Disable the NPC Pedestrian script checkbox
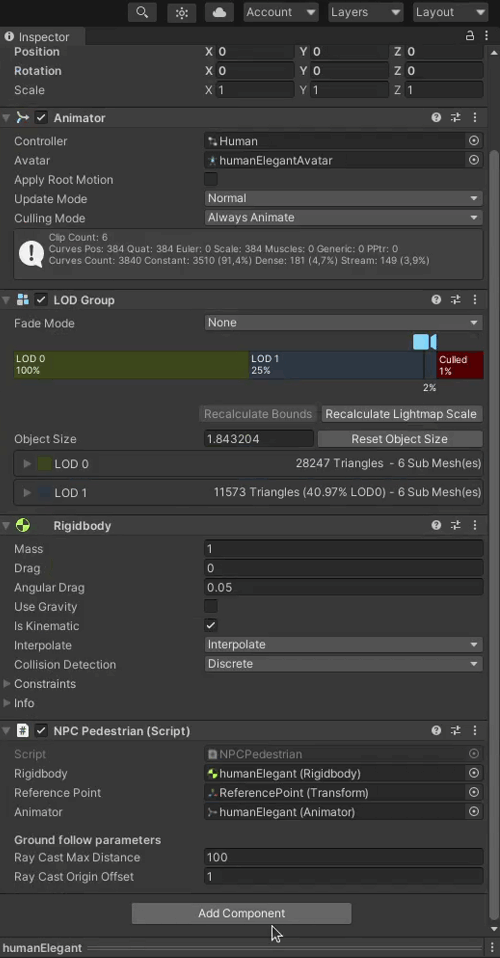The width and height of the screenshot is (500, 958). coord(41,730)
